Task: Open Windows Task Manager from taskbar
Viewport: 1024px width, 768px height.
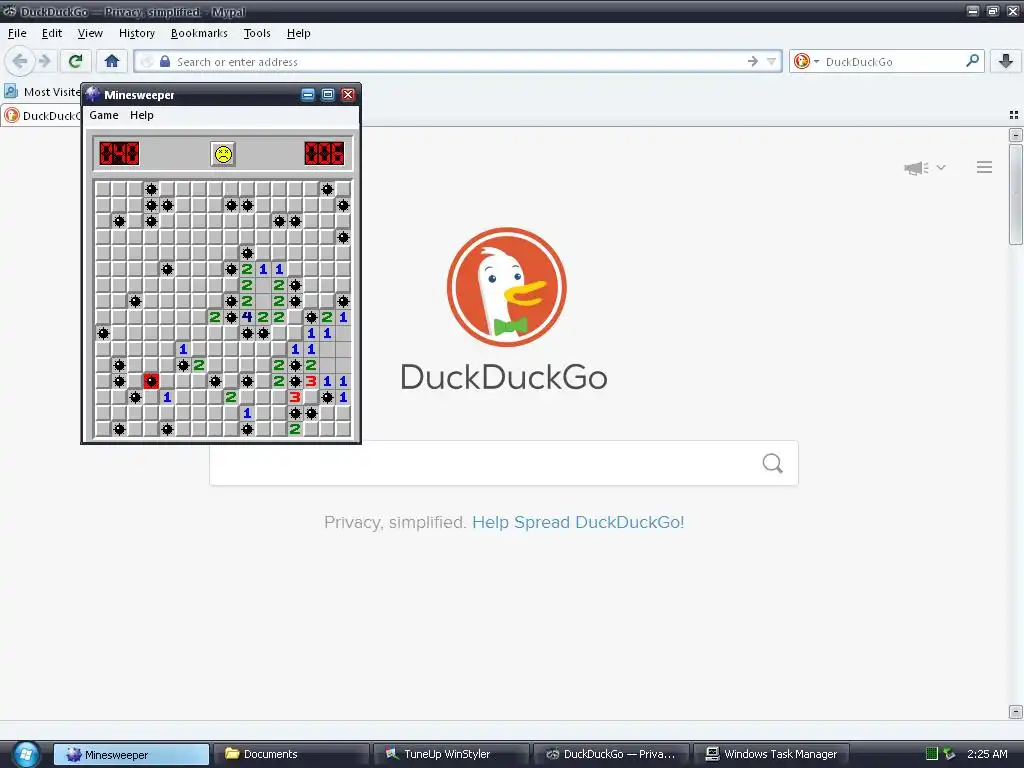Action: [x=771, y=754]
